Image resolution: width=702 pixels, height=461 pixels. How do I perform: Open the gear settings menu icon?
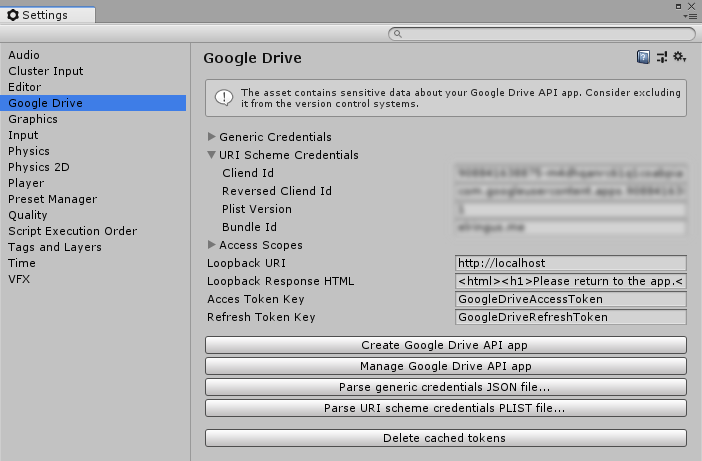[680, 57]
